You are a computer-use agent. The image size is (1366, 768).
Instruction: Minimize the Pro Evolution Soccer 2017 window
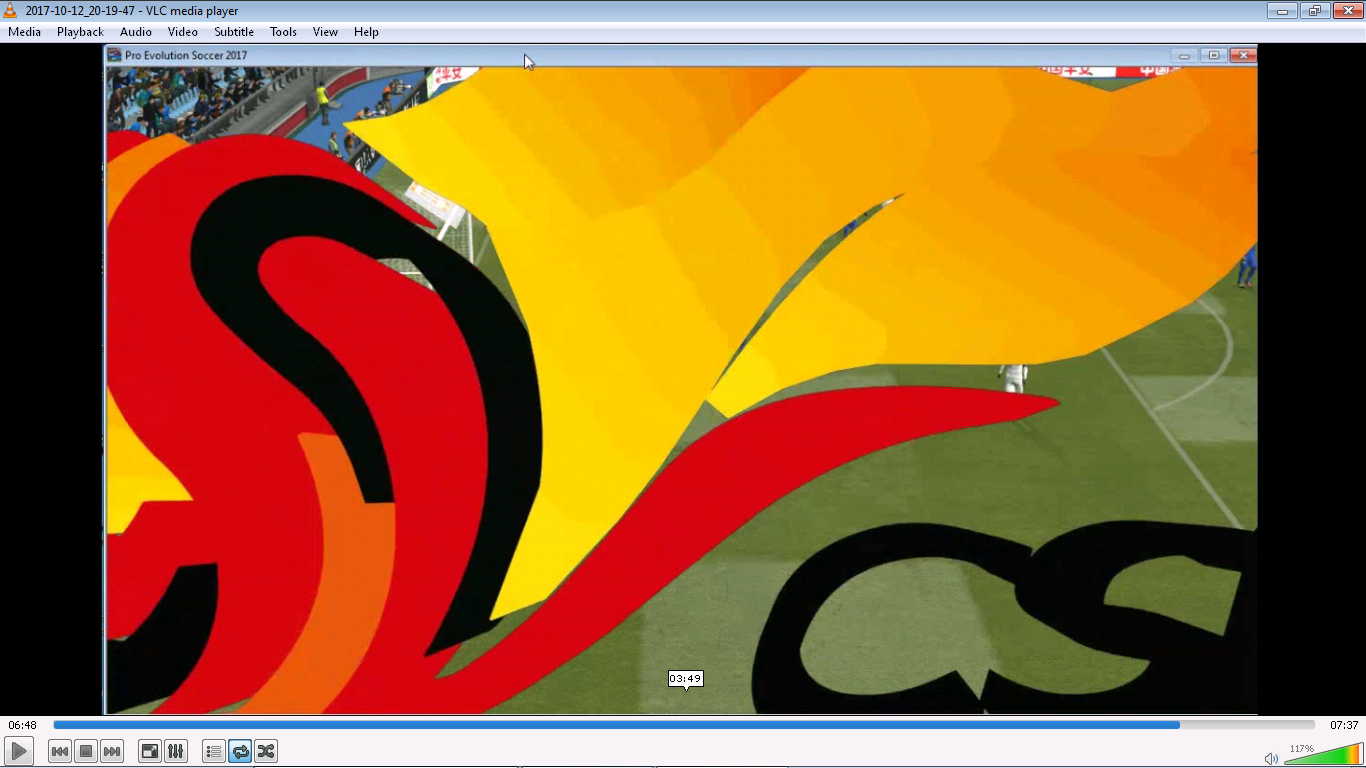pos(1184,55)
